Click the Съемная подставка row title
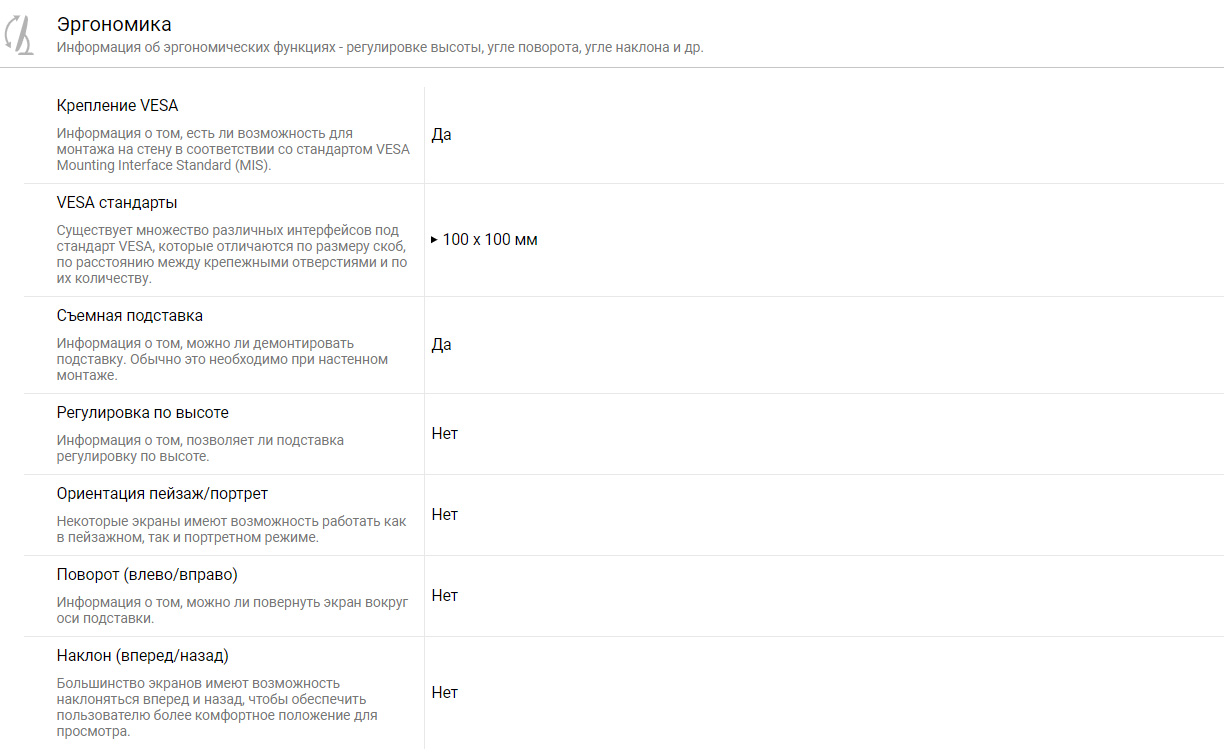 coord(130,315)
